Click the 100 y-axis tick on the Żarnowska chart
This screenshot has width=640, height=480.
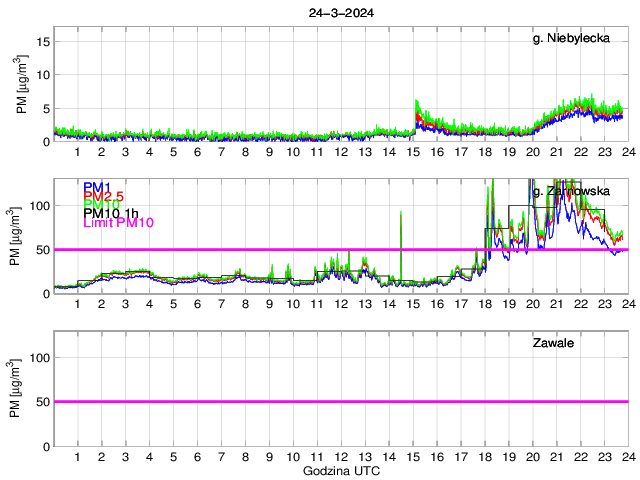[x=40, y=206]
